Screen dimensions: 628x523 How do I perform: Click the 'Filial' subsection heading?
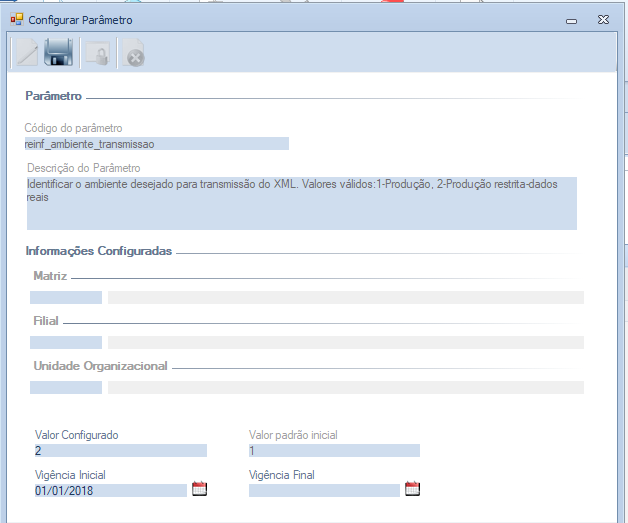point(46,321)
